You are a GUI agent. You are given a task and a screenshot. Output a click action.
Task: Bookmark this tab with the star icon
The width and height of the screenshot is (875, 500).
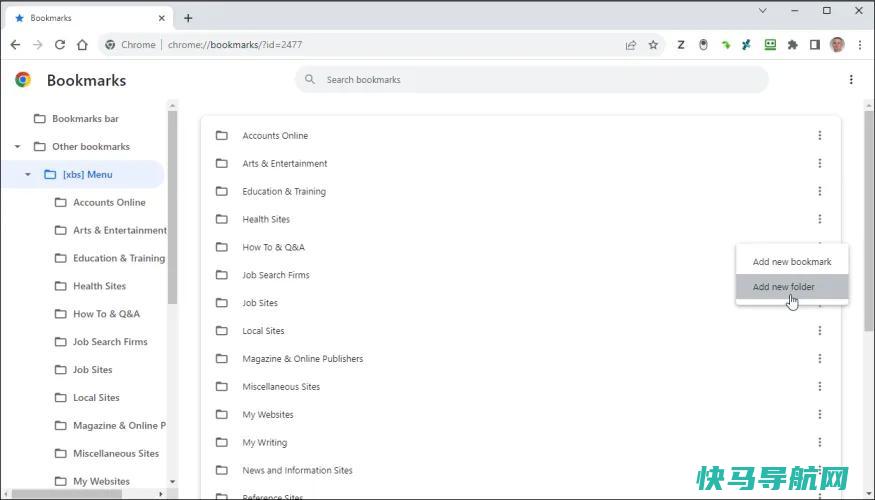point(653,45)
